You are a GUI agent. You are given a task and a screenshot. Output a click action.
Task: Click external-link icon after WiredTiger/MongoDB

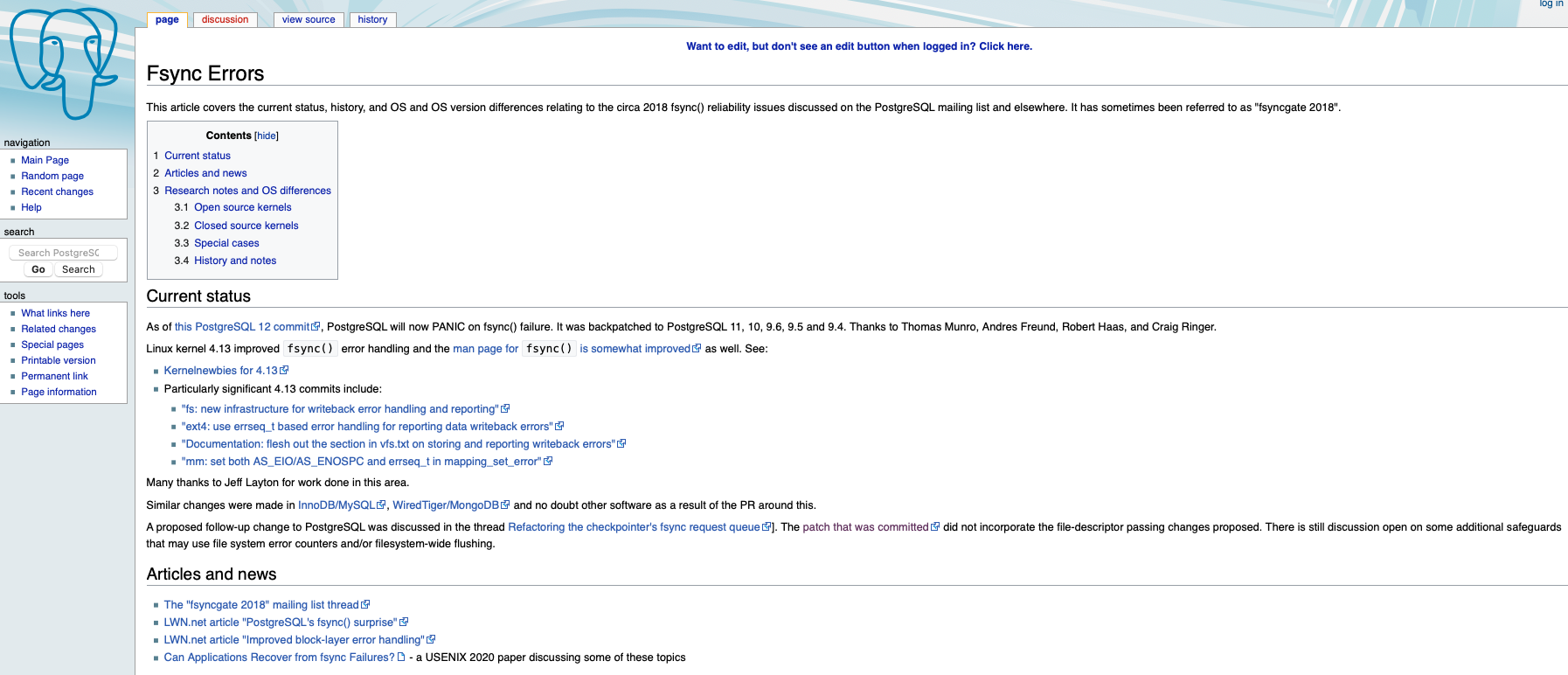(x=505, y=505)
